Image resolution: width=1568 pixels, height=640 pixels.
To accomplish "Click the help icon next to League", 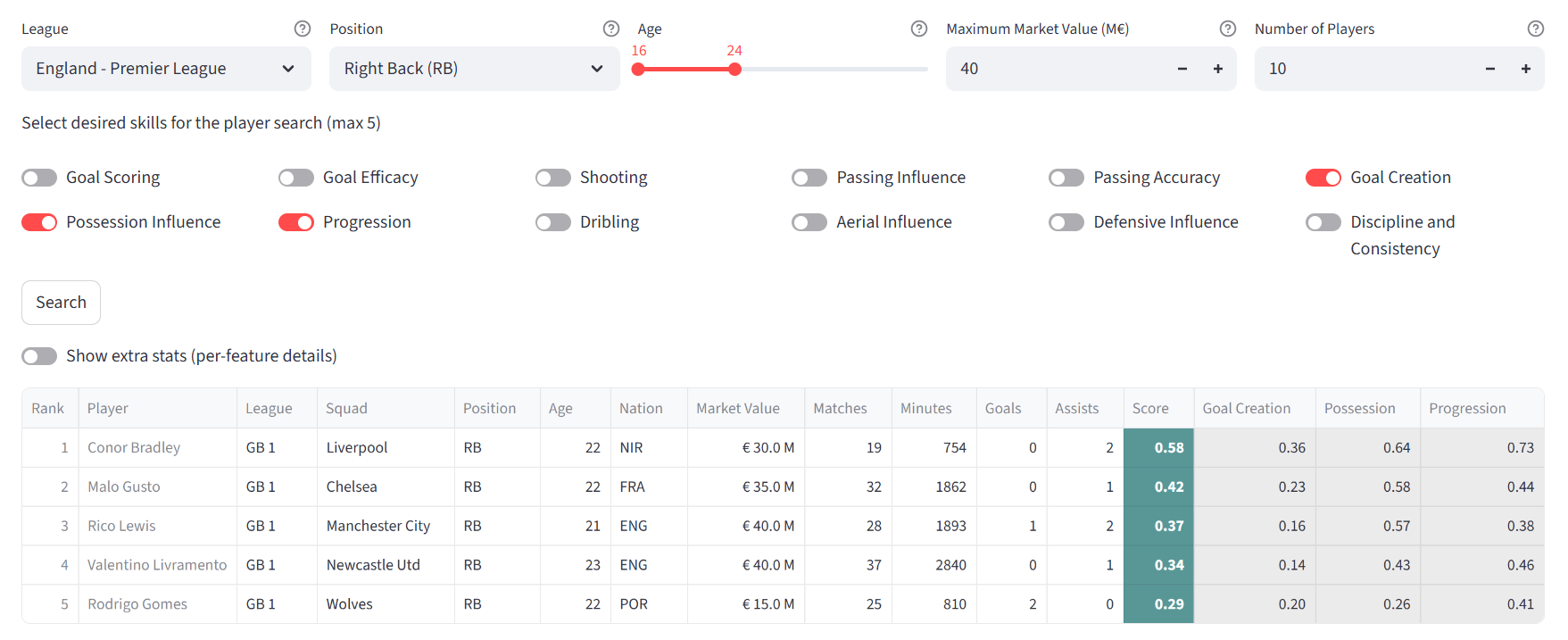I will pyautogui.click(x=303, y=29).
